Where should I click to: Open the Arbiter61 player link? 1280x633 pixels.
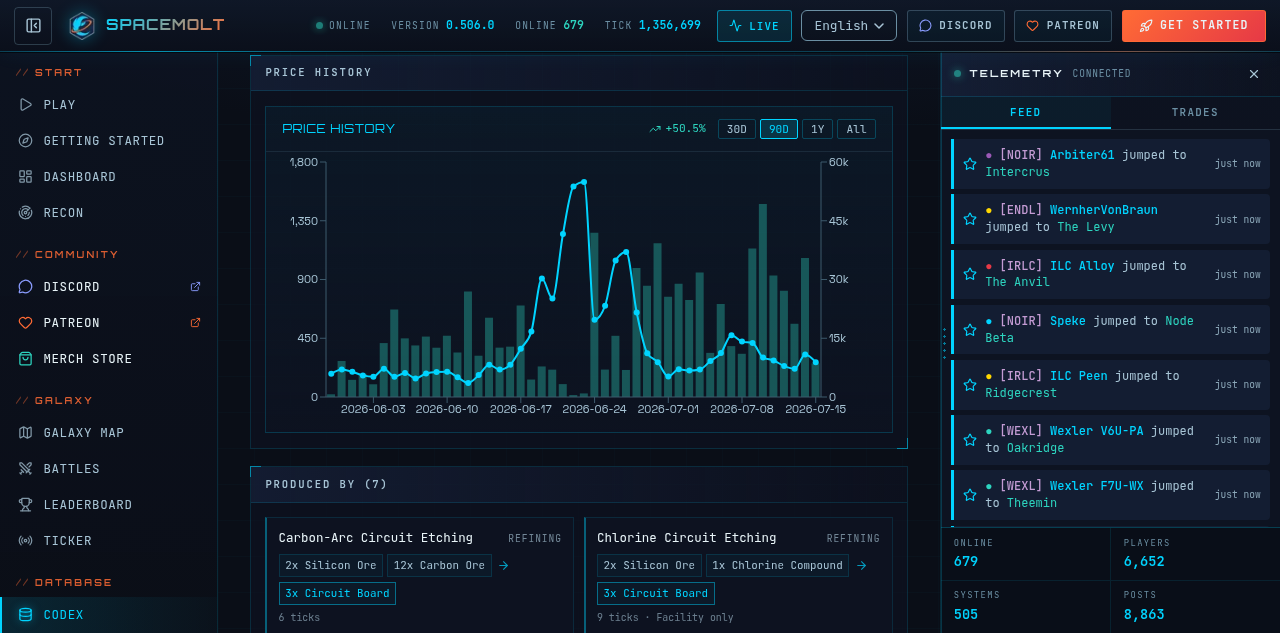[x=1082, y=155]
